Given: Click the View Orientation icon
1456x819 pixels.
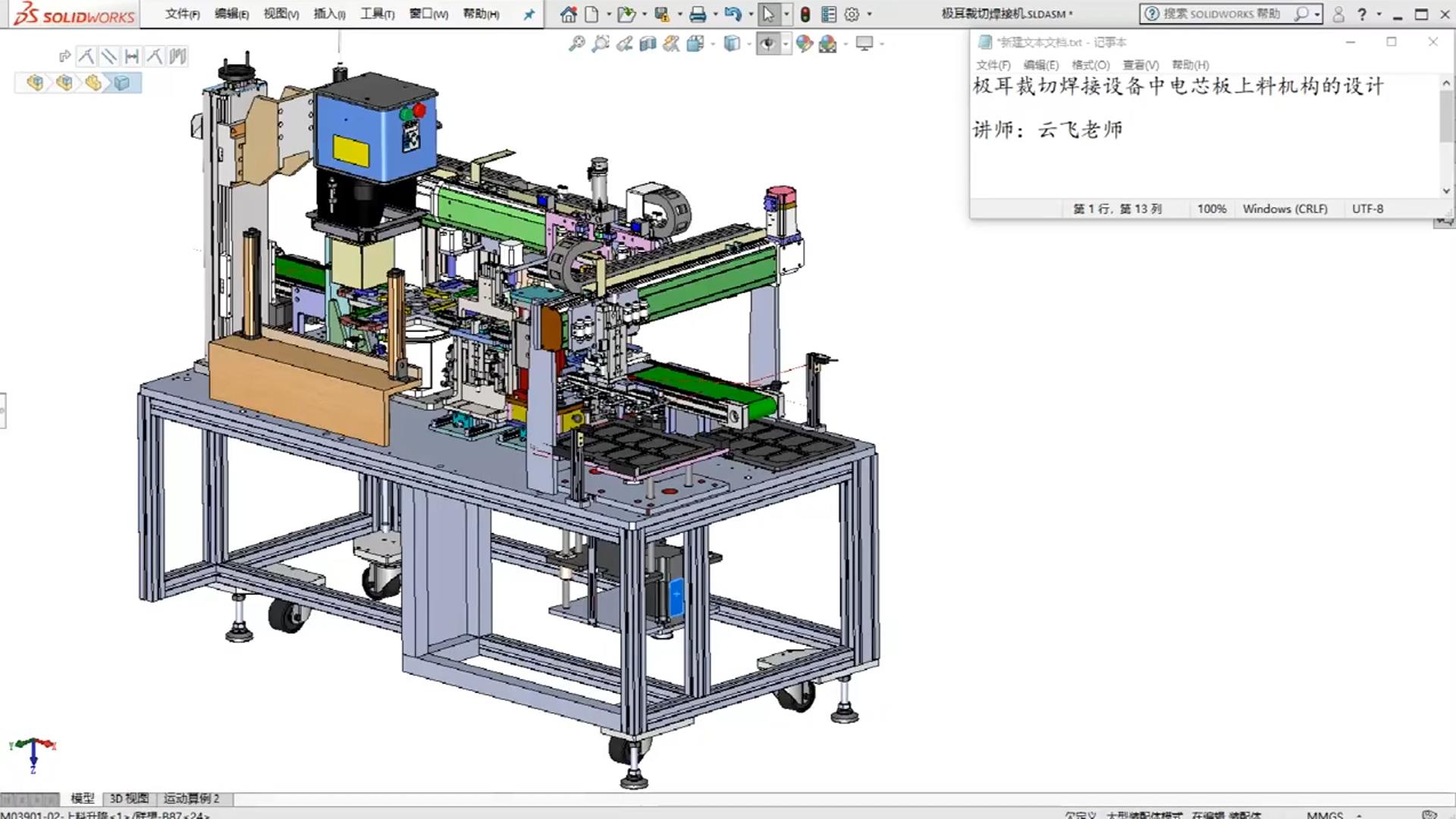Looking at the screenshot, I should [695, 43].
